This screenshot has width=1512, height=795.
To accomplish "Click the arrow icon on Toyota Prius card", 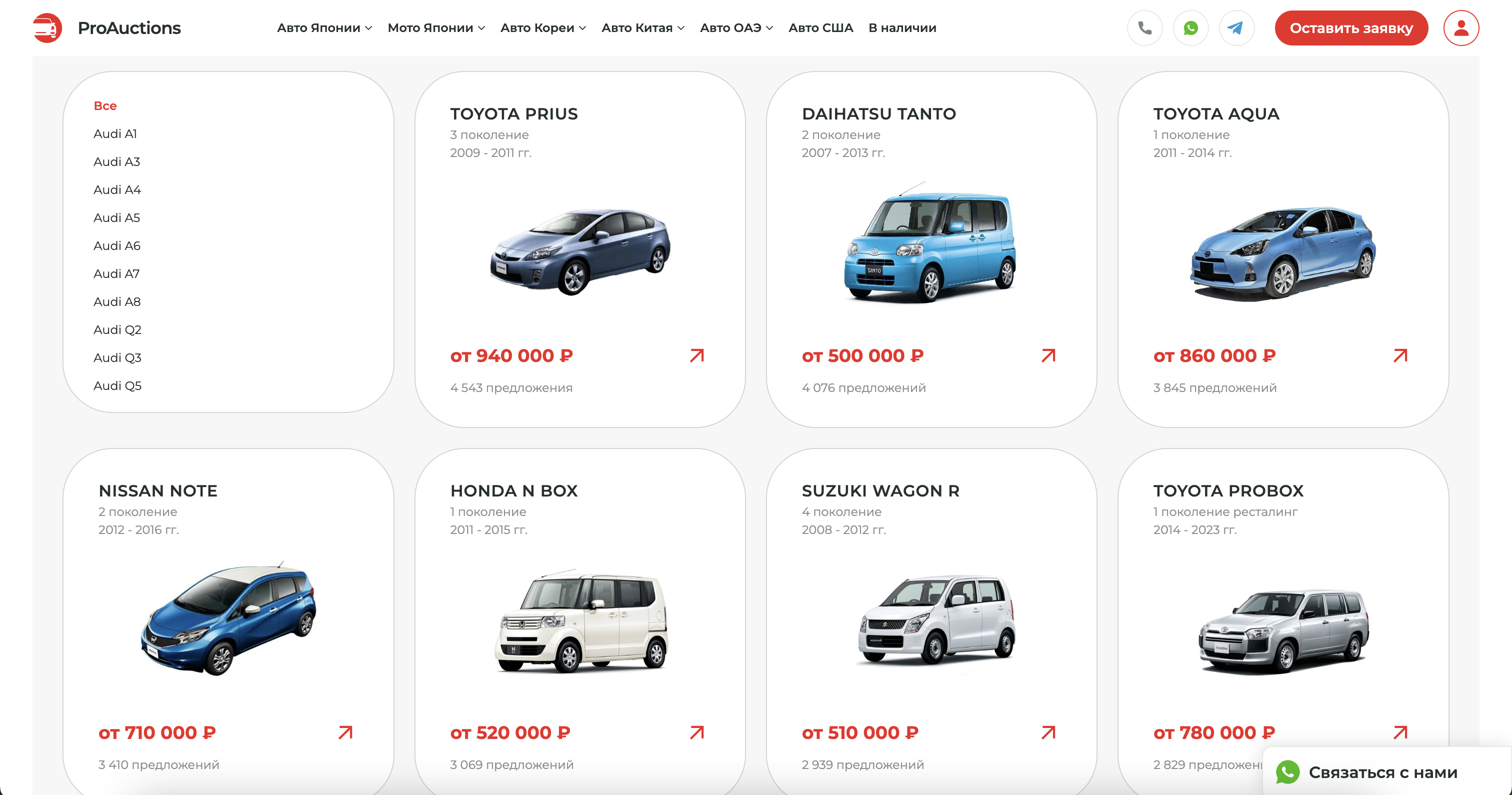I will (696, 355).
